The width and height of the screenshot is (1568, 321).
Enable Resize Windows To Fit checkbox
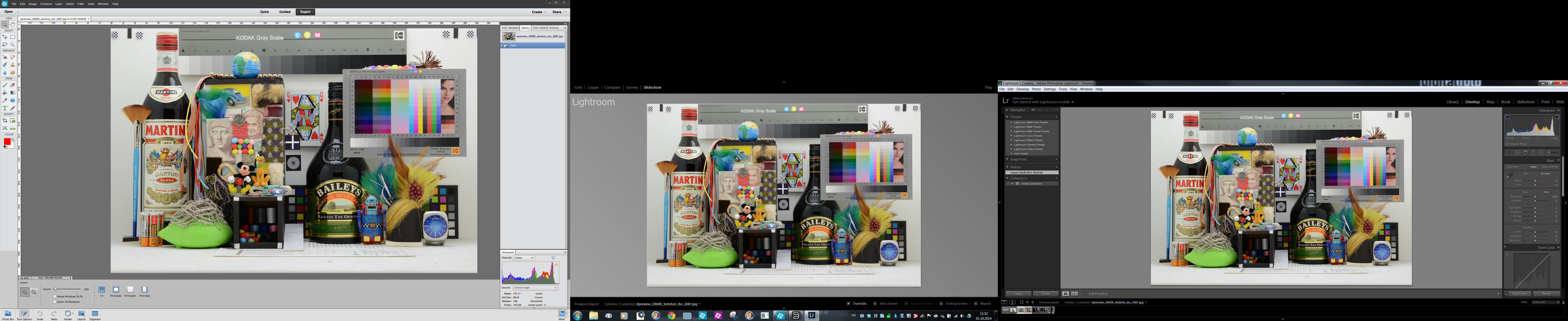[55, 297]
